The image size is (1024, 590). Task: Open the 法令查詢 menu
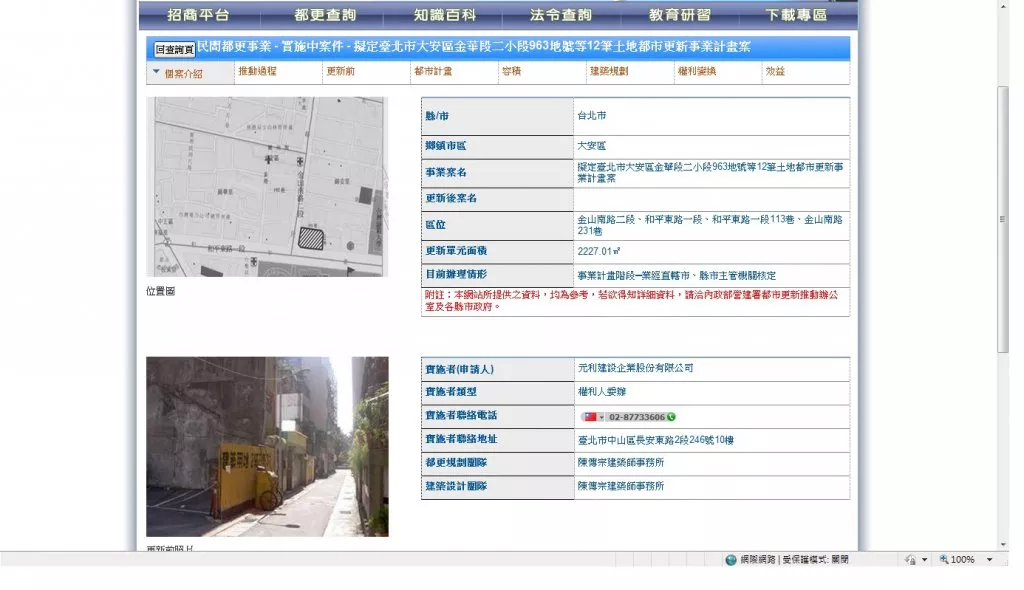point(561,15)
